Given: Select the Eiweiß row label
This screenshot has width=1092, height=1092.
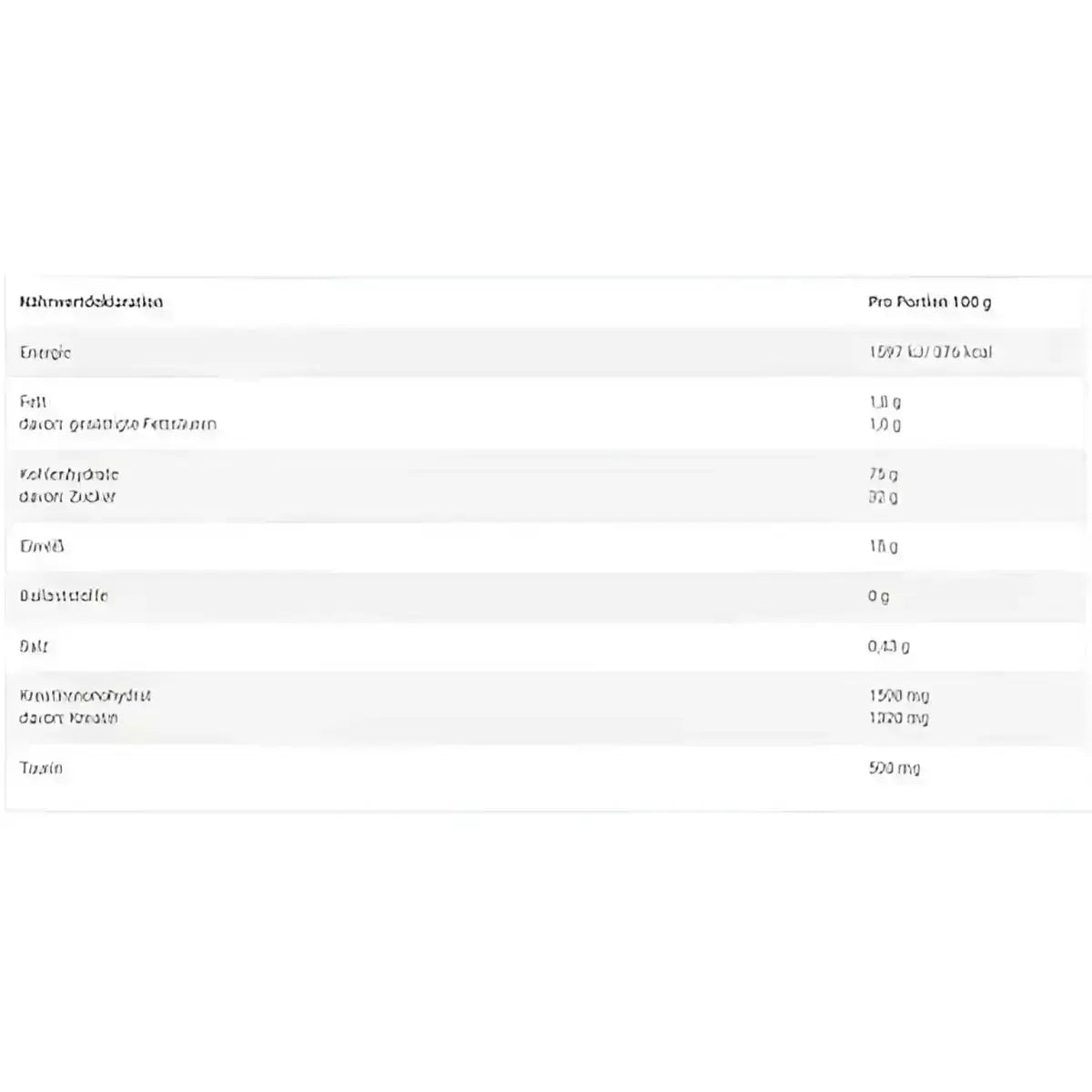Looking at the screenshot, I should point(42,546).
